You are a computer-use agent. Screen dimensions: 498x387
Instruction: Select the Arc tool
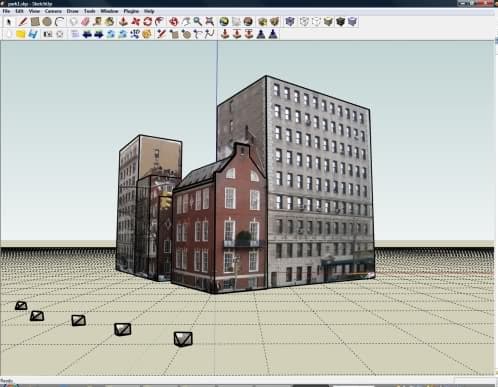click(x=60, y=22)
